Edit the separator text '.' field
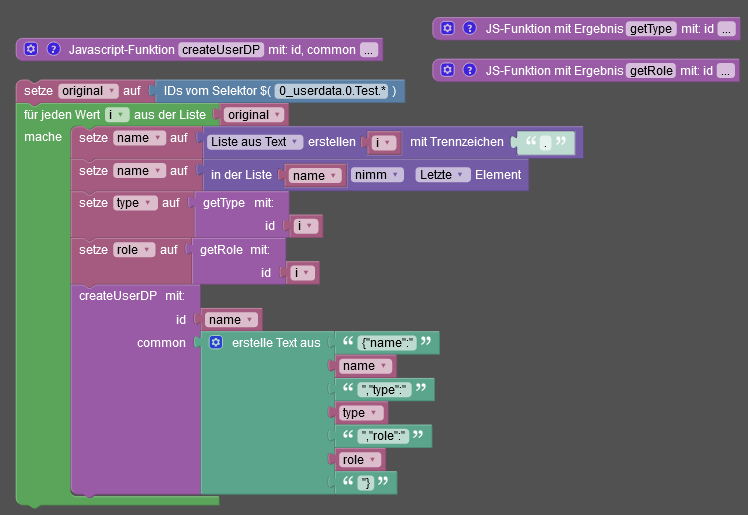This screenshot has width=748, height=515. [x=546, y=143]
